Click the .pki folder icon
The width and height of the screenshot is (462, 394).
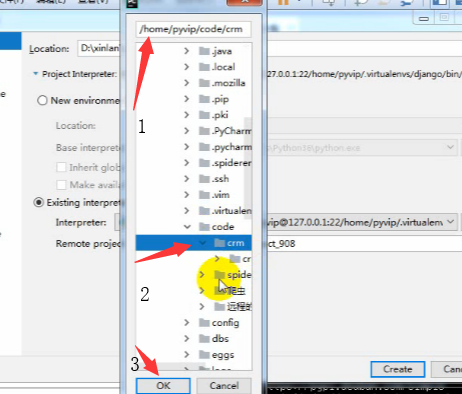click(204, 115)
